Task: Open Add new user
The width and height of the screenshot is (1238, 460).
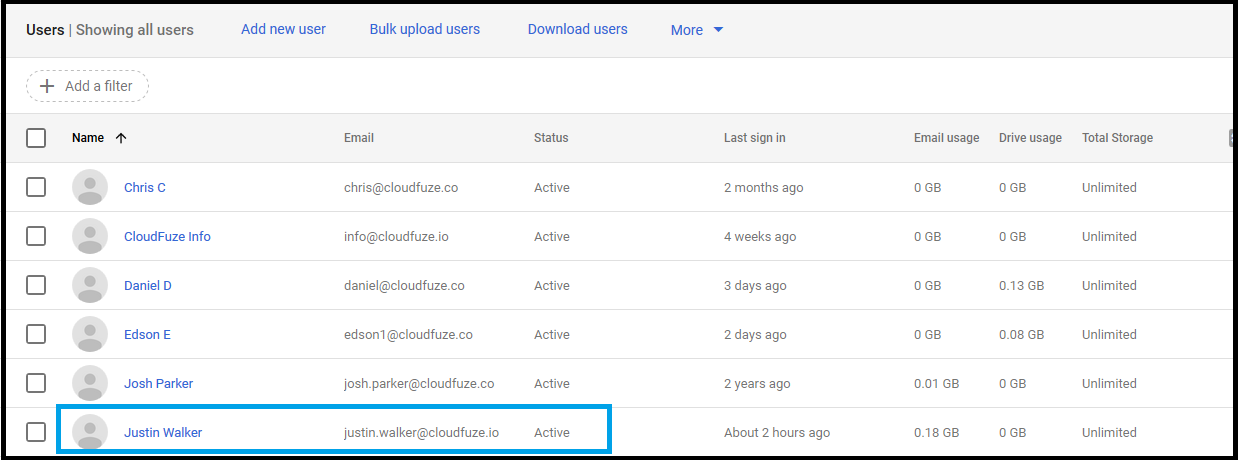Action: [x=283, y=29]
